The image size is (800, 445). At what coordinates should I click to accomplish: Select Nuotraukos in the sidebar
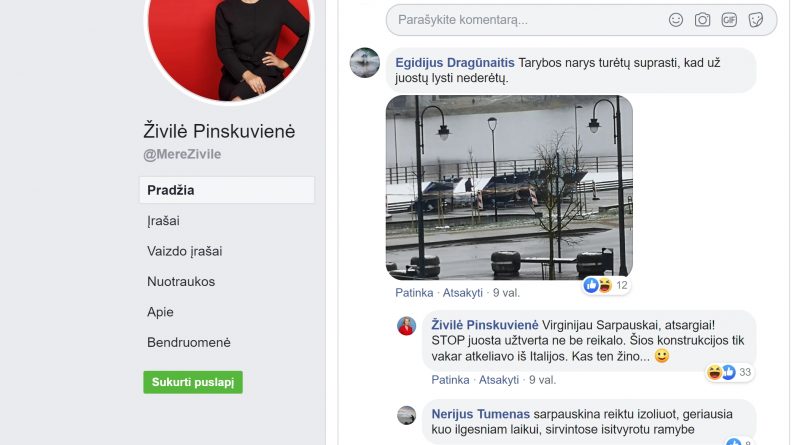(x=181, y=282)
